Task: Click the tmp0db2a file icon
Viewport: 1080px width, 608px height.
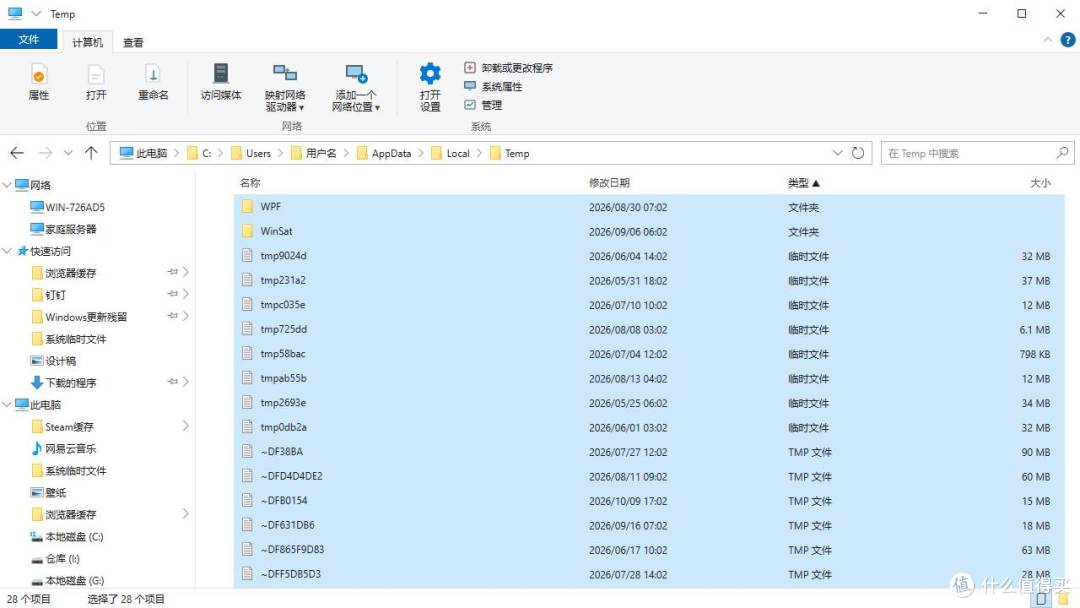Action: [x=247, y=427]
